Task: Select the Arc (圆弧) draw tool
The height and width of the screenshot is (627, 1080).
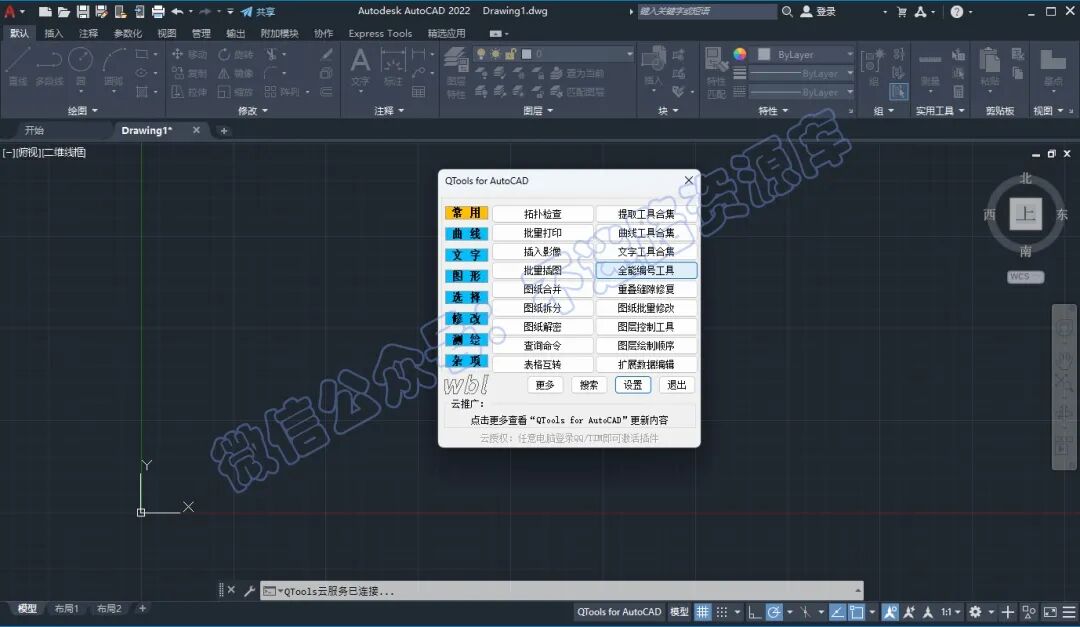Action: tap(113, 68)
